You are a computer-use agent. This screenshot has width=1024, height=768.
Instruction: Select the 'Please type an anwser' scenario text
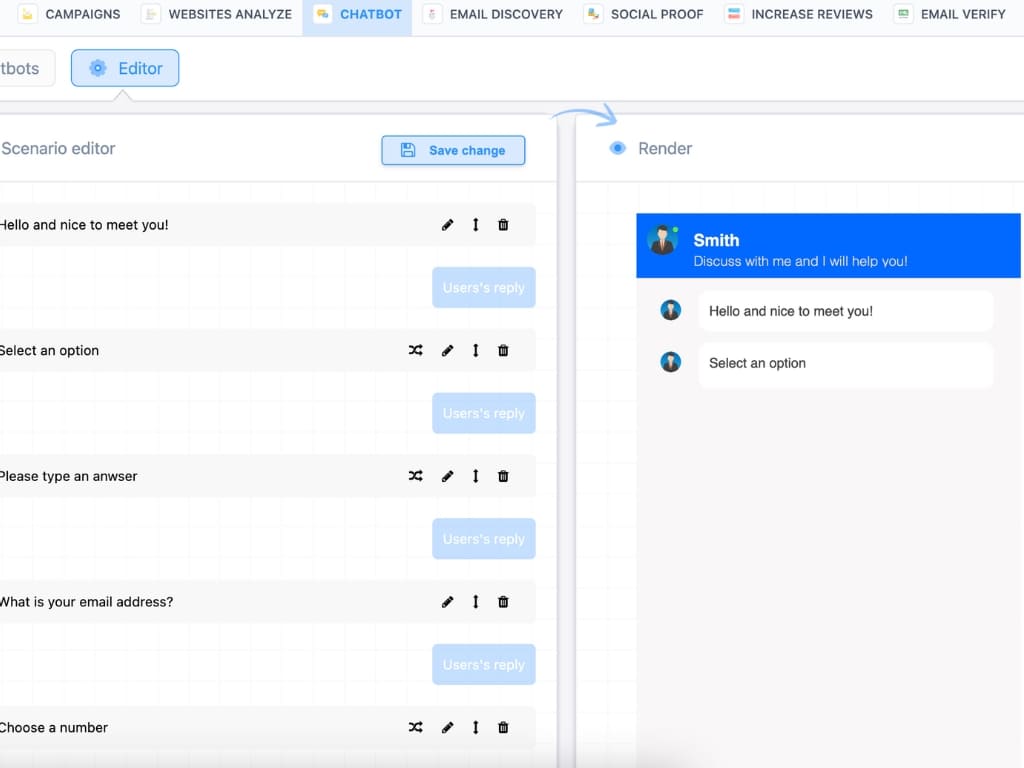point(69,476)
